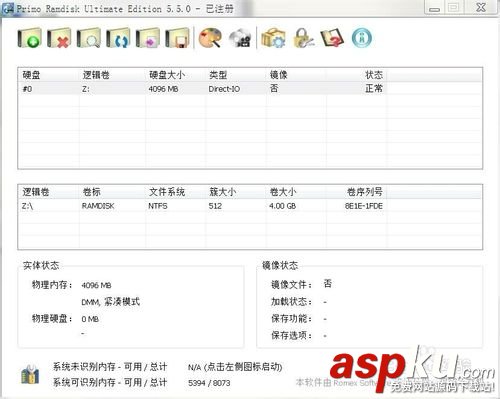Click the 4.00 GB volume size cell
The width and height of the screenshot is (500, 399).
(282, 206)
